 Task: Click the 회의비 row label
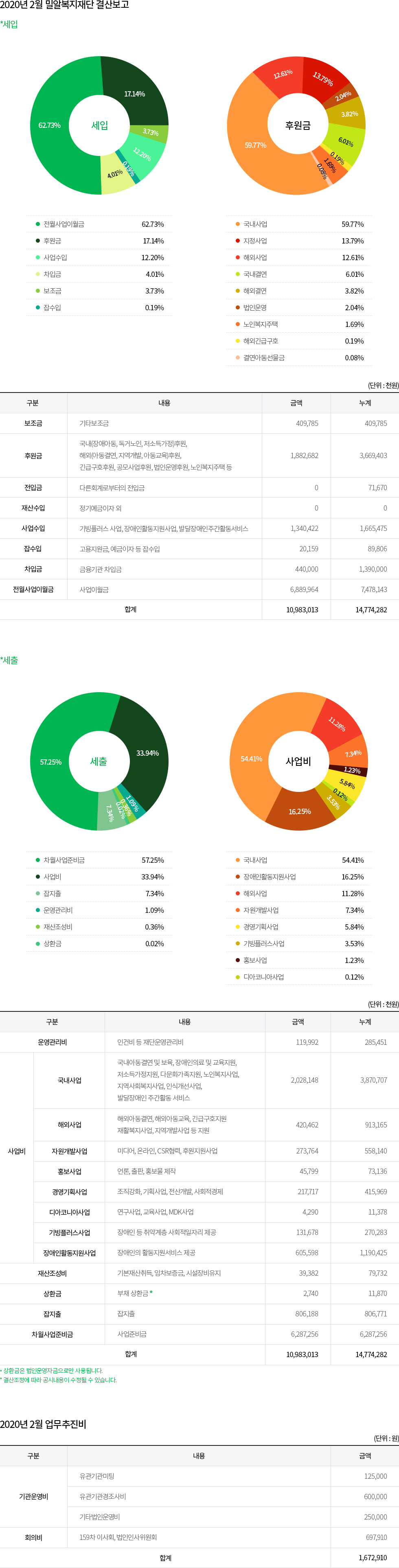(x=33, y=1537)
